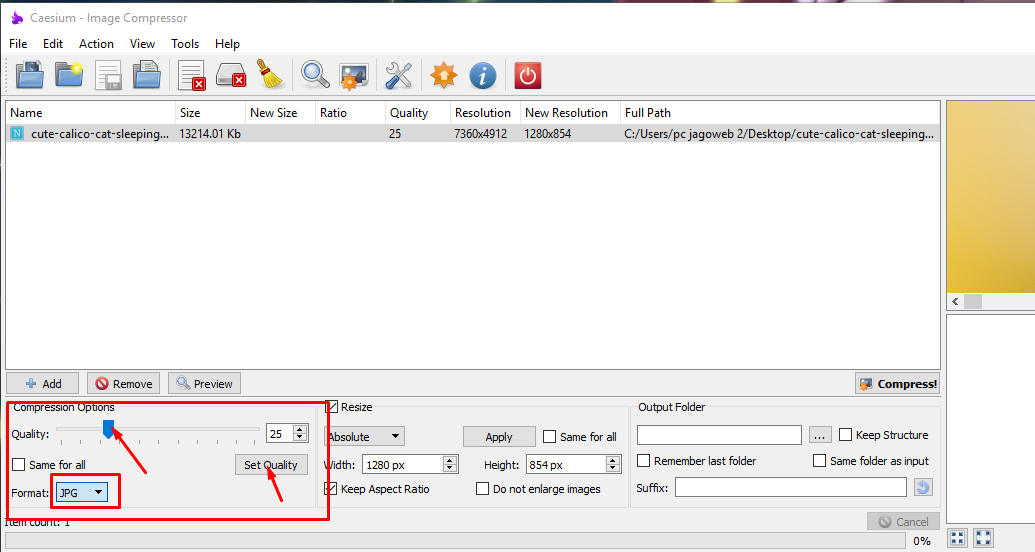Viewport: 1035px width, 552px height.
Task: Click the blue About info icon
Action: (483, 75)
